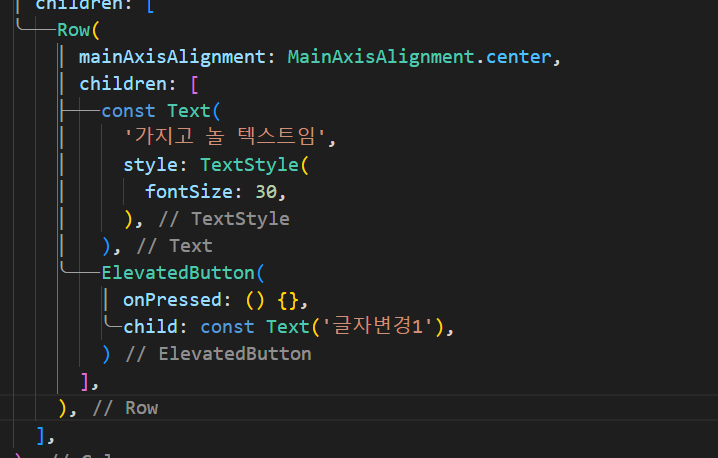Click the fontSize property name
The image size is (718, 458).
coord(189,192)
